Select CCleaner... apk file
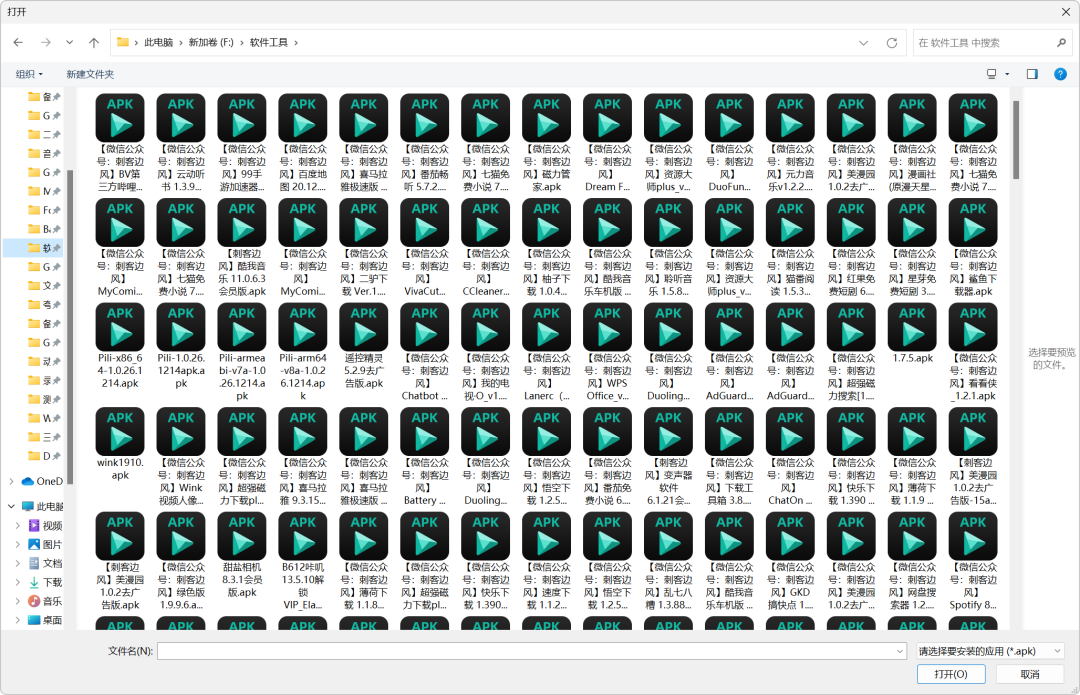Image resolution: width=1080 pixels, height=695 pixels. (486, 247)
